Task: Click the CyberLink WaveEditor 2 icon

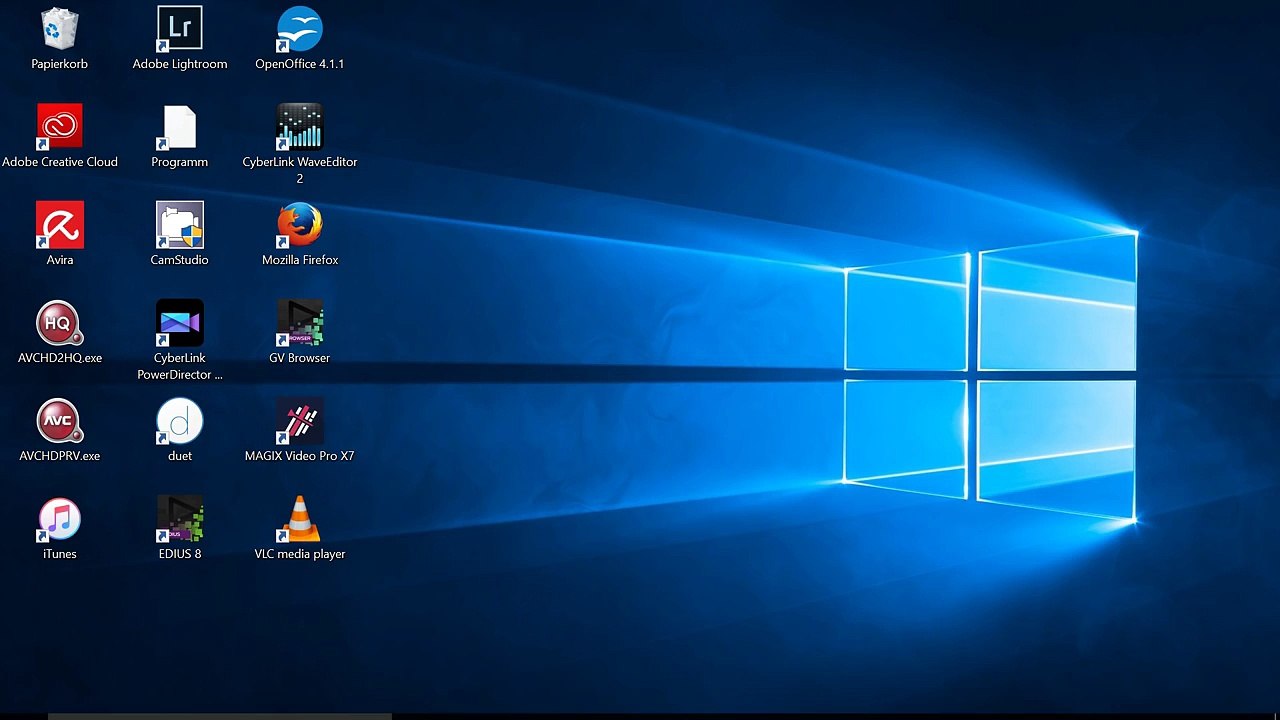Action: (300, 127)
